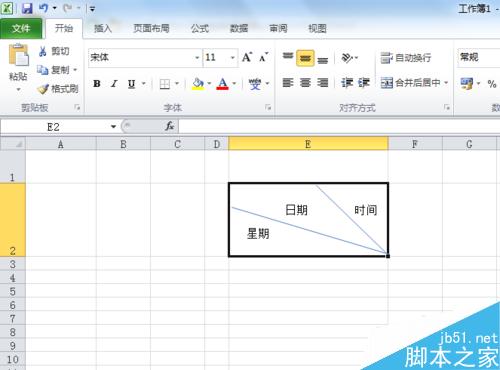
Task: Expand the 粘贴 options arrow
Action: tap(18, 89)
